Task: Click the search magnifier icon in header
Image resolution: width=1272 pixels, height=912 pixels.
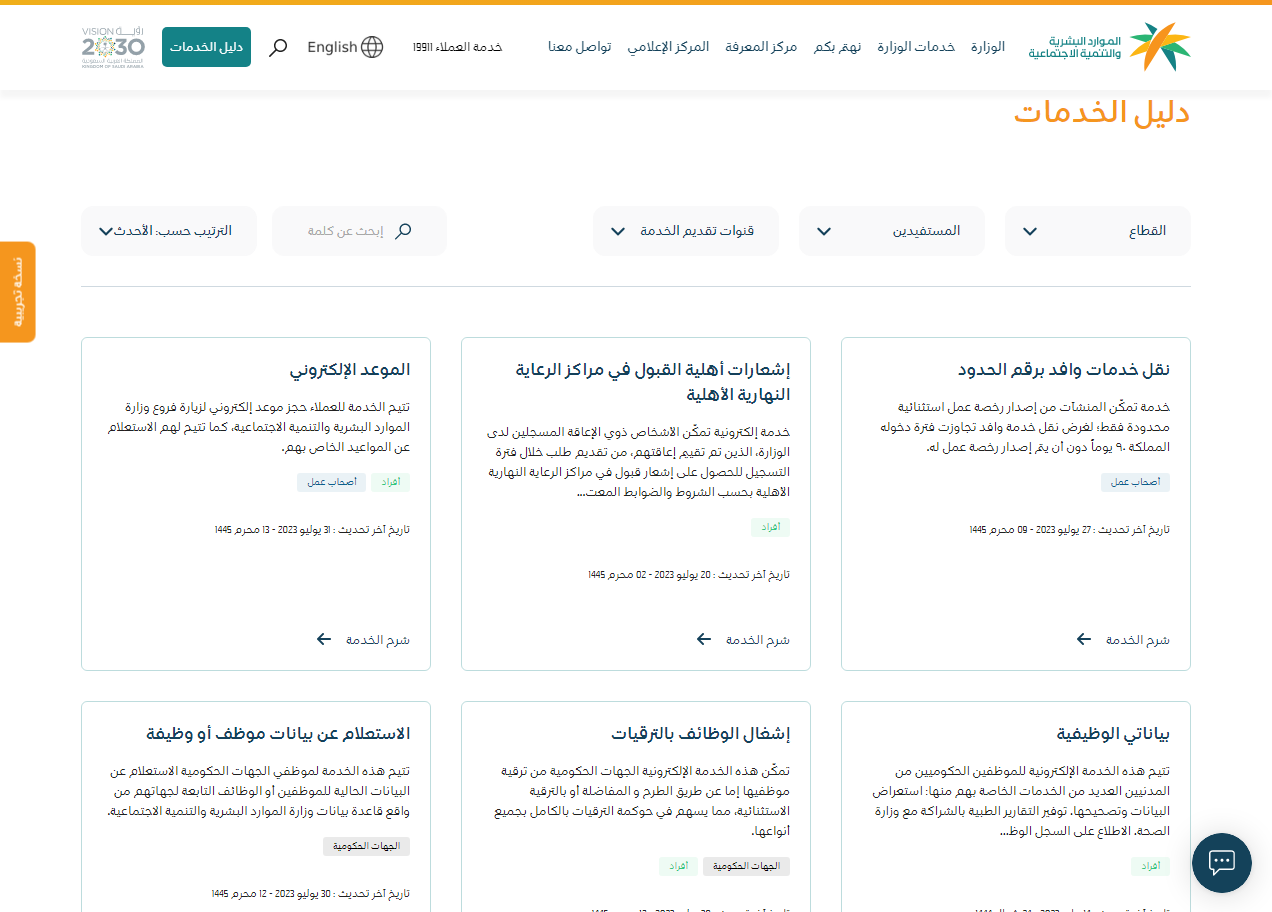Action: point(279,47)
